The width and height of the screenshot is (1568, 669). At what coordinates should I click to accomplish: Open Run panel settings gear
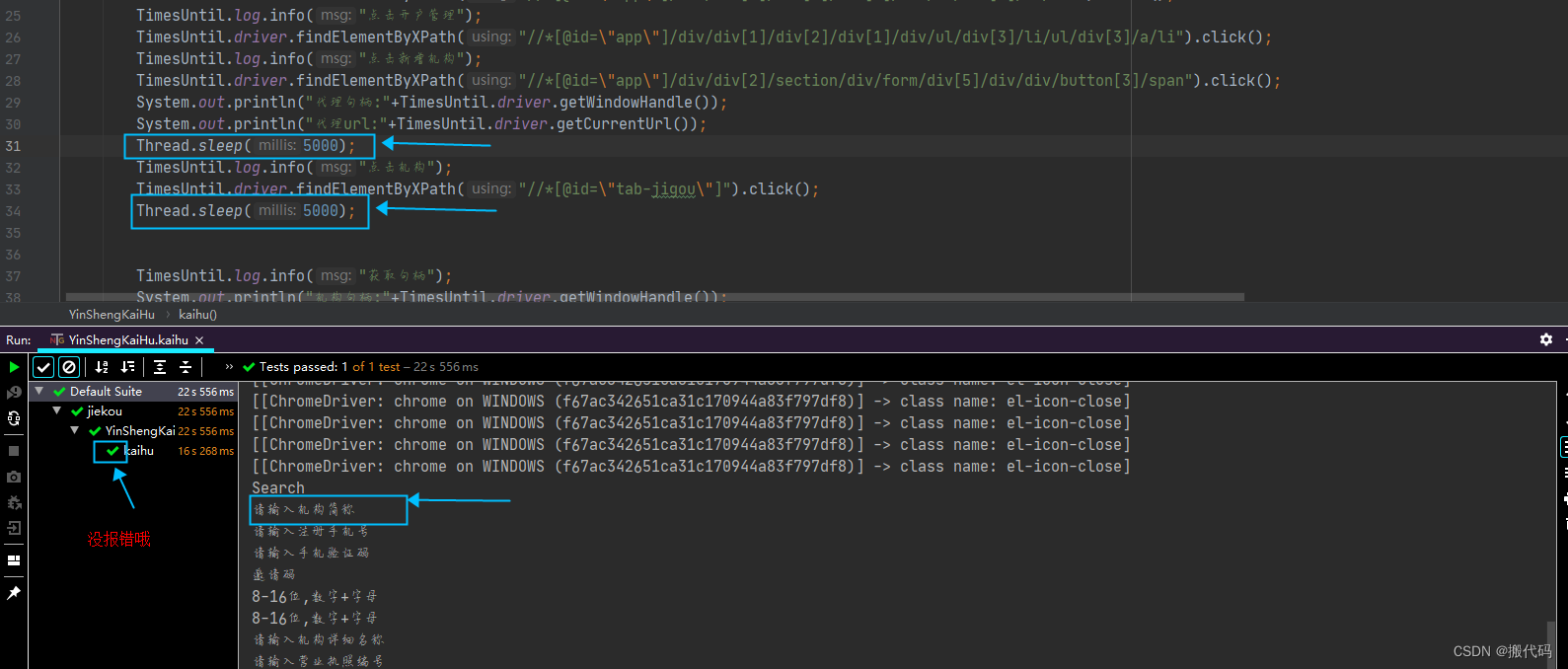click(x=1546, y=339)
